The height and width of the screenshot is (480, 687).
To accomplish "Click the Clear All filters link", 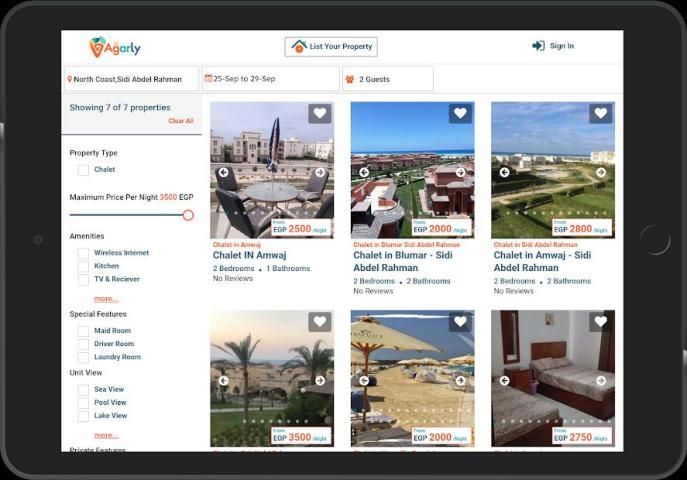I will (181, 121).
